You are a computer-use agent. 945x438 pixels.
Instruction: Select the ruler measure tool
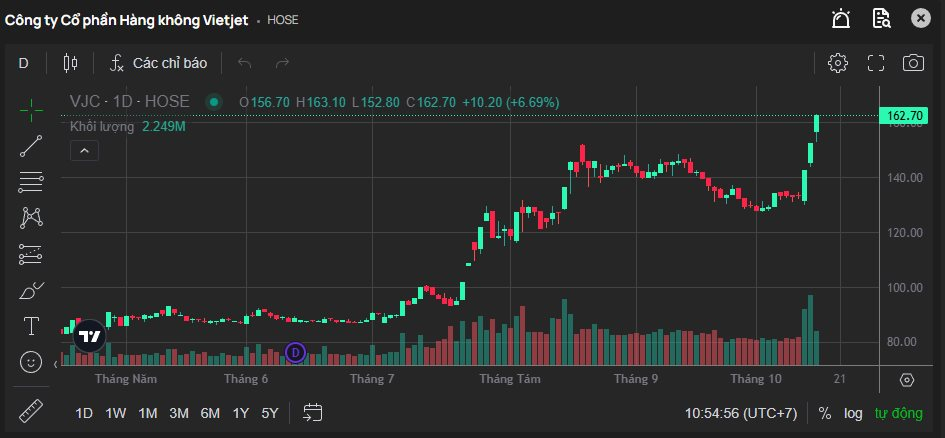click(31, 411)
